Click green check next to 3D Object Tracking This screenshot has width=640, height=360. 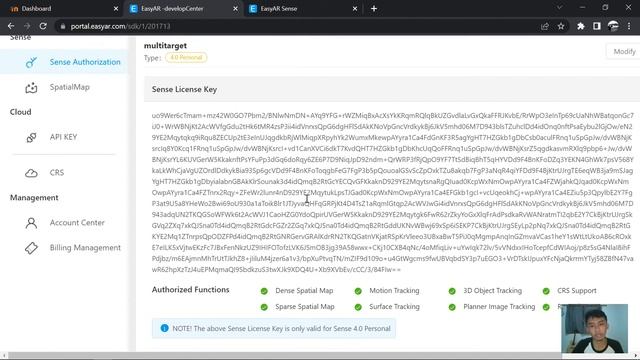452,291
